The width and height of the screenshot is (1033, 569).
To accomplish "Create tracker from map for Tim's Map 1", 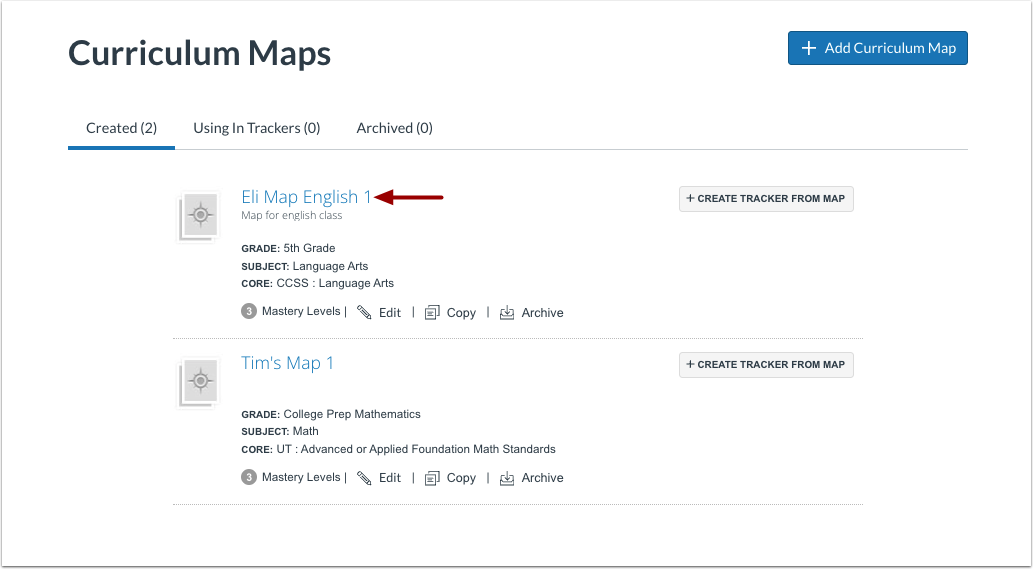I will pos(766,364).
